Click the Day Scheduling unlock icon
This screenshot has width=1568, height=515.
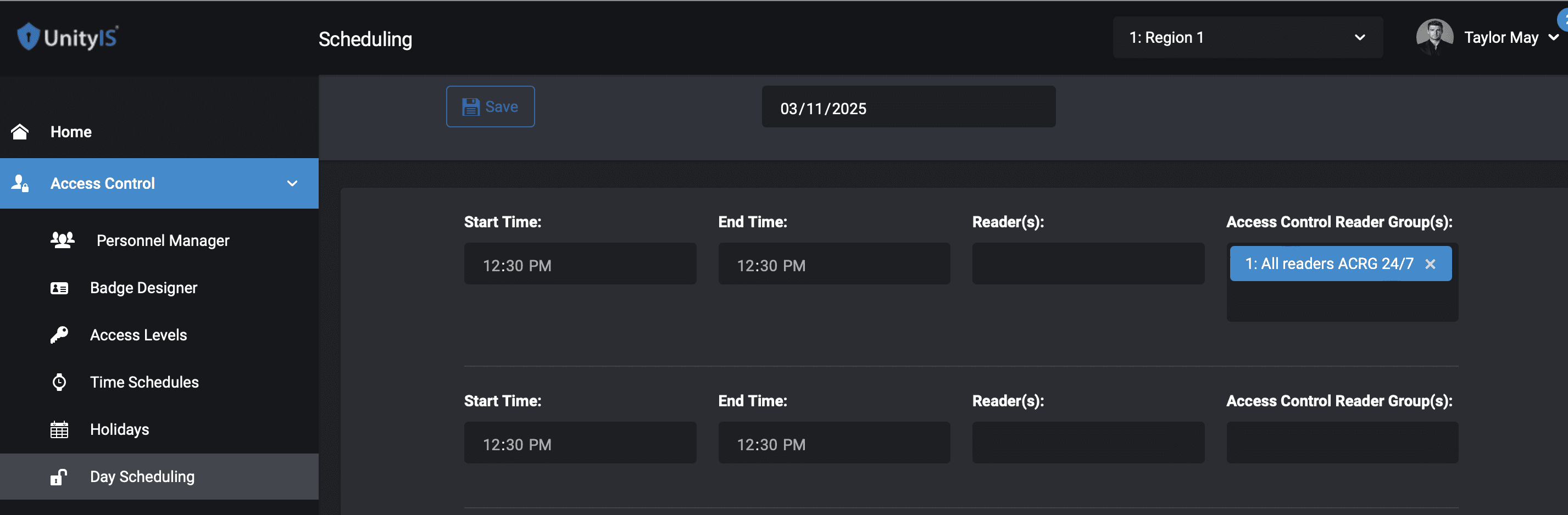[58, 477]
